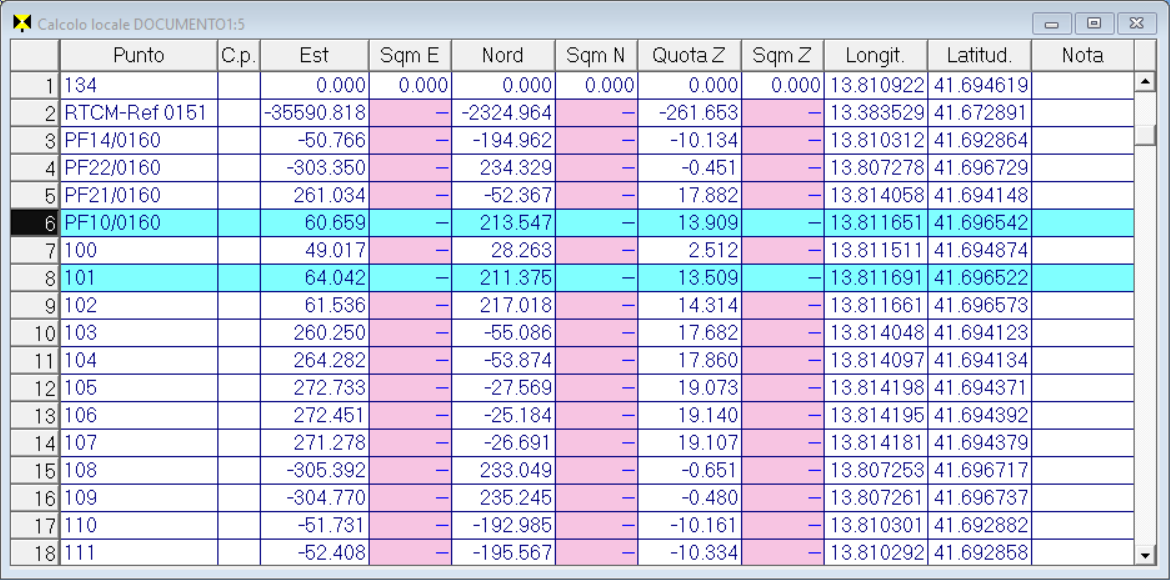Click the PF10/0160 point name cell
The image size is (1170, 580).
[138, 223]
